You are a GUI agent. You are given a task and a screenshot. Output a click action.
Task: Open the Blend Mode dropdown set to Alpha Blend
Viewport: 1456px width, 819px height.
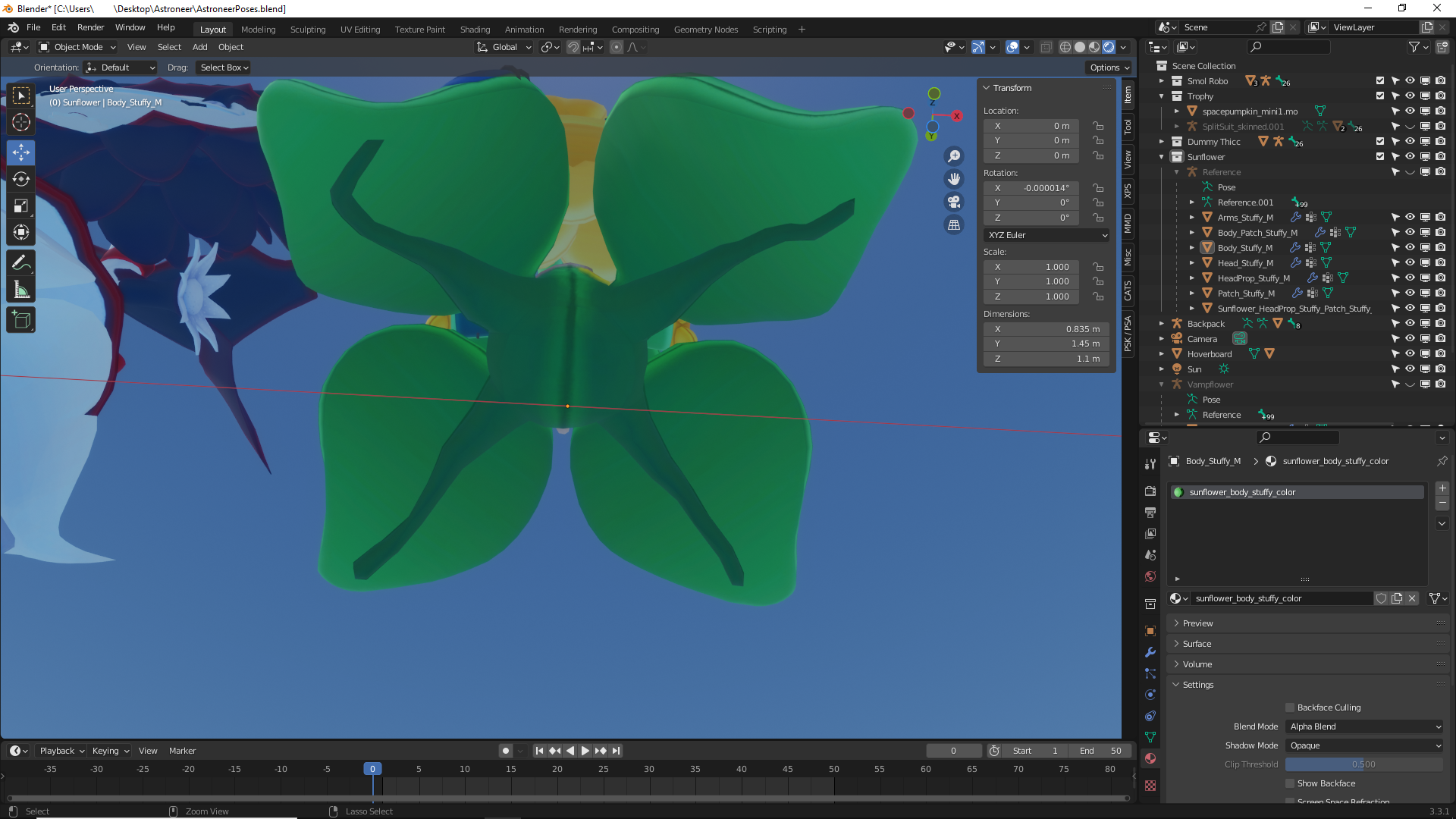tap(1364, 726)
